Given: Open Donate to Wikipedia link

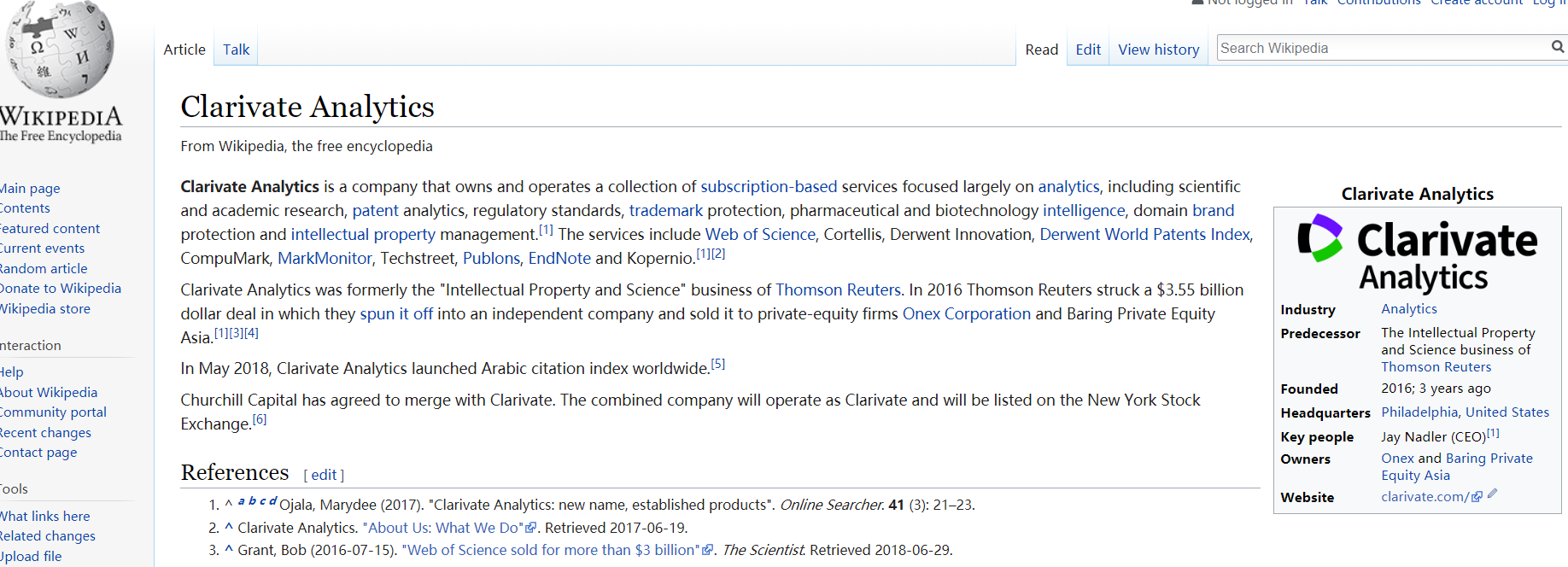Looking at the screenshot, I should [61, 289].
